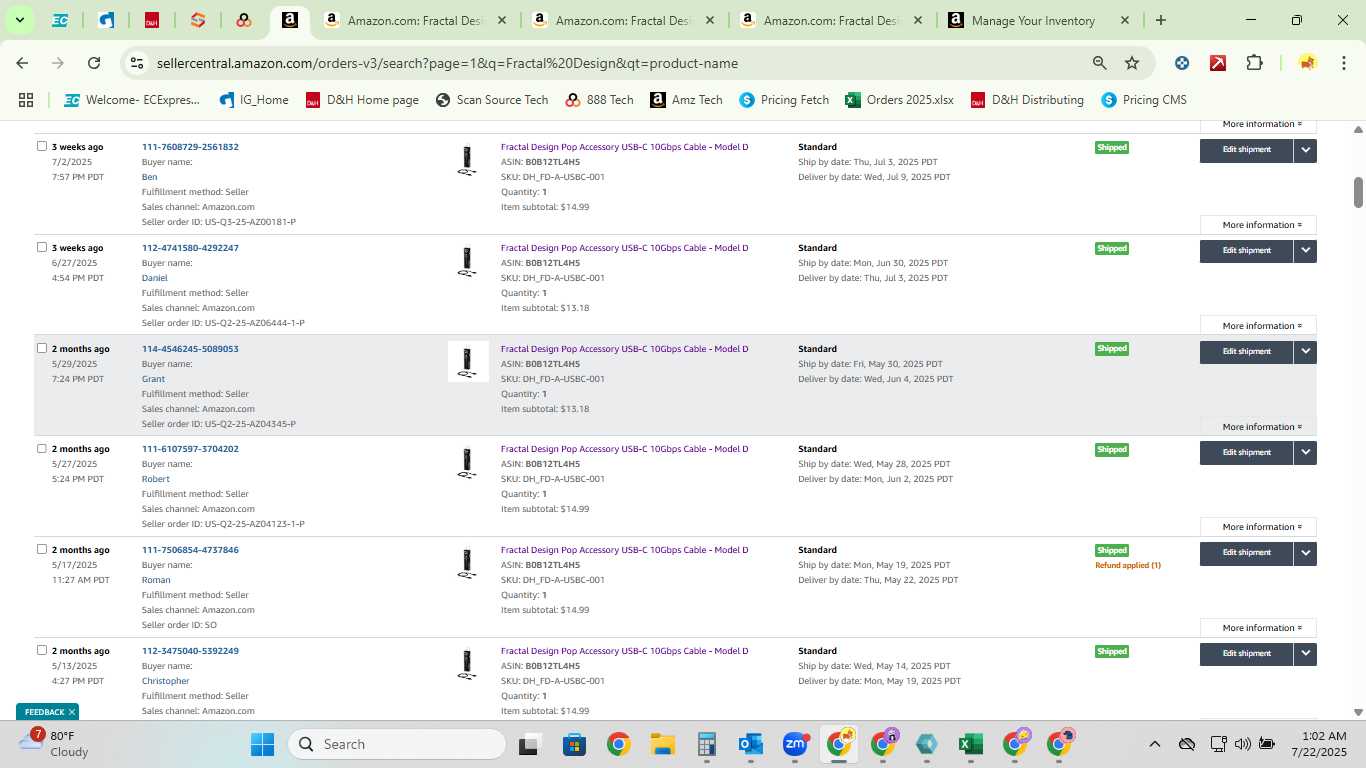Open order 111-7608729-2561832 details
1366x768 pixels.
190,147
